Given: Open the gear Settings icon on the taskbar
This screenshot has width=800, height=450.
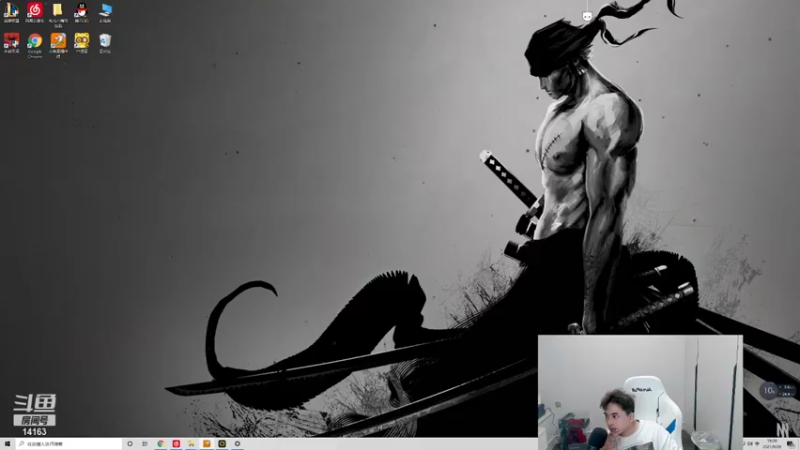Looking at the screenshot, I should pos(237,444).
